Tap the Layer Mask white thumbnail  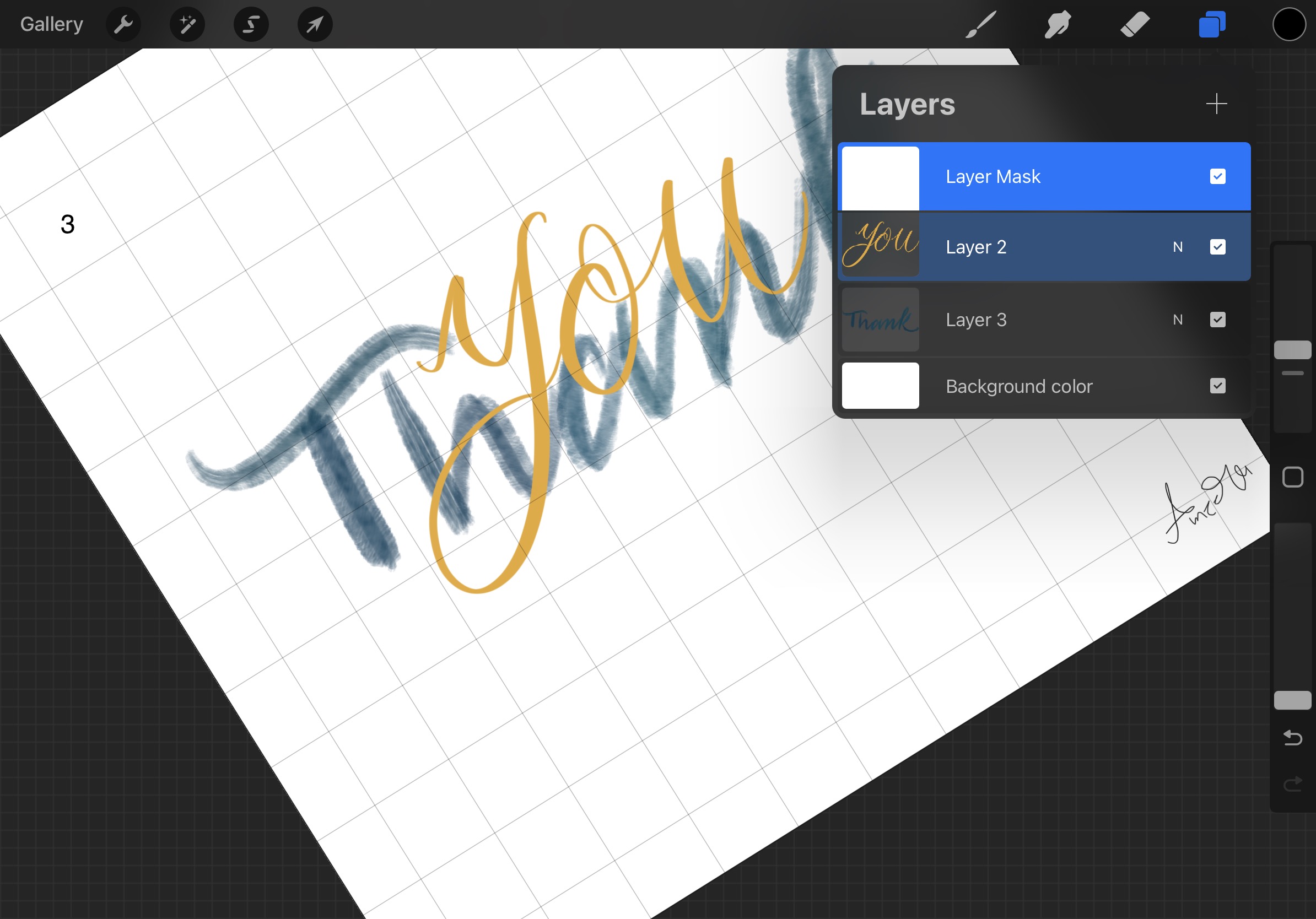pyautogui.click(x=880, y=178)
